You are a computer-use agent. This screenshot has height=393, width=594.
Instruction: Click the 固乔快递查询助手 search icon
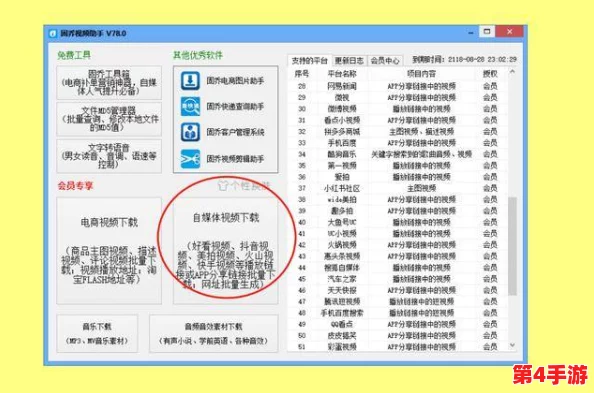point(190,106)
